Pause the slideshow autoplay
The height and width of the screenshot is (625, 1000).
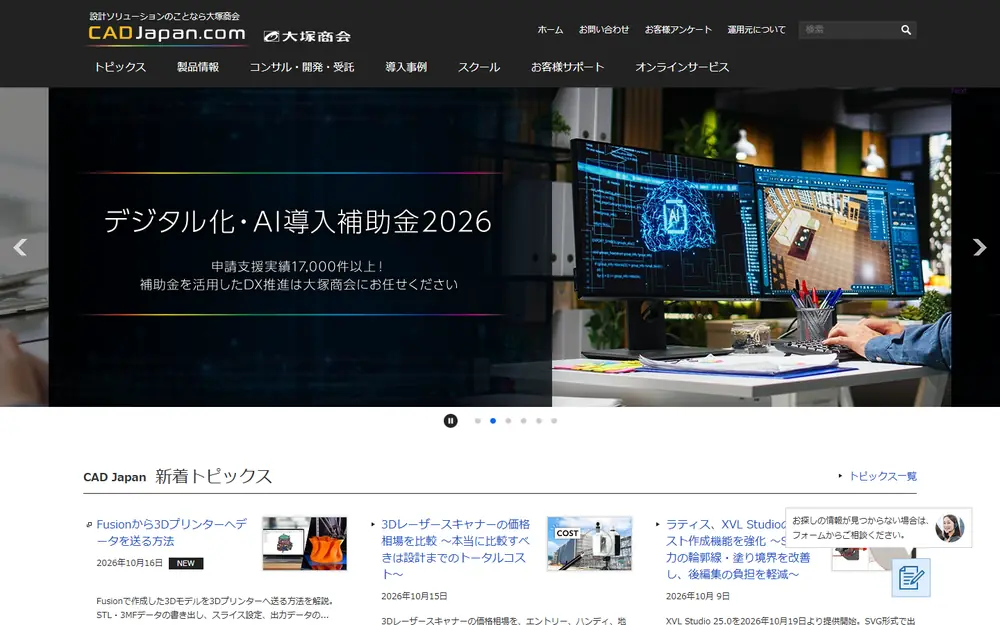click(450, 421)
